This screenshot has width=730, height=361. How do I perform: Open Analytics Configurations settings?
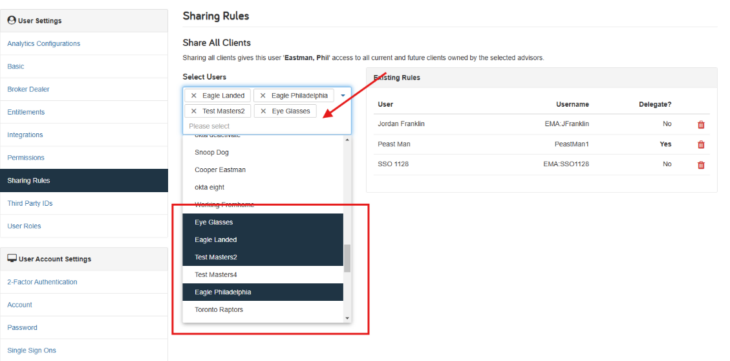tap(44, 43)
